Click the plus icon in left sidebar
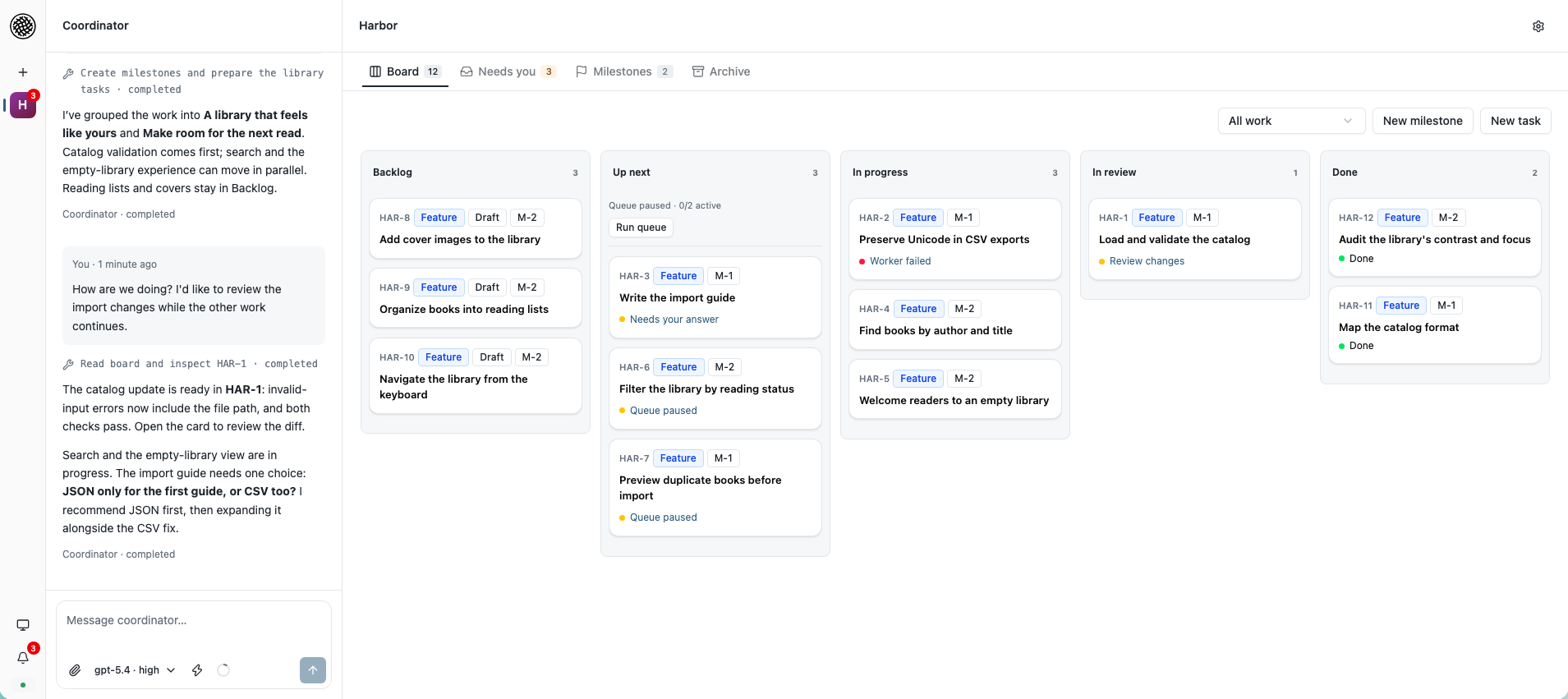The image size is (1568, 699). click(x=23, y=72)
